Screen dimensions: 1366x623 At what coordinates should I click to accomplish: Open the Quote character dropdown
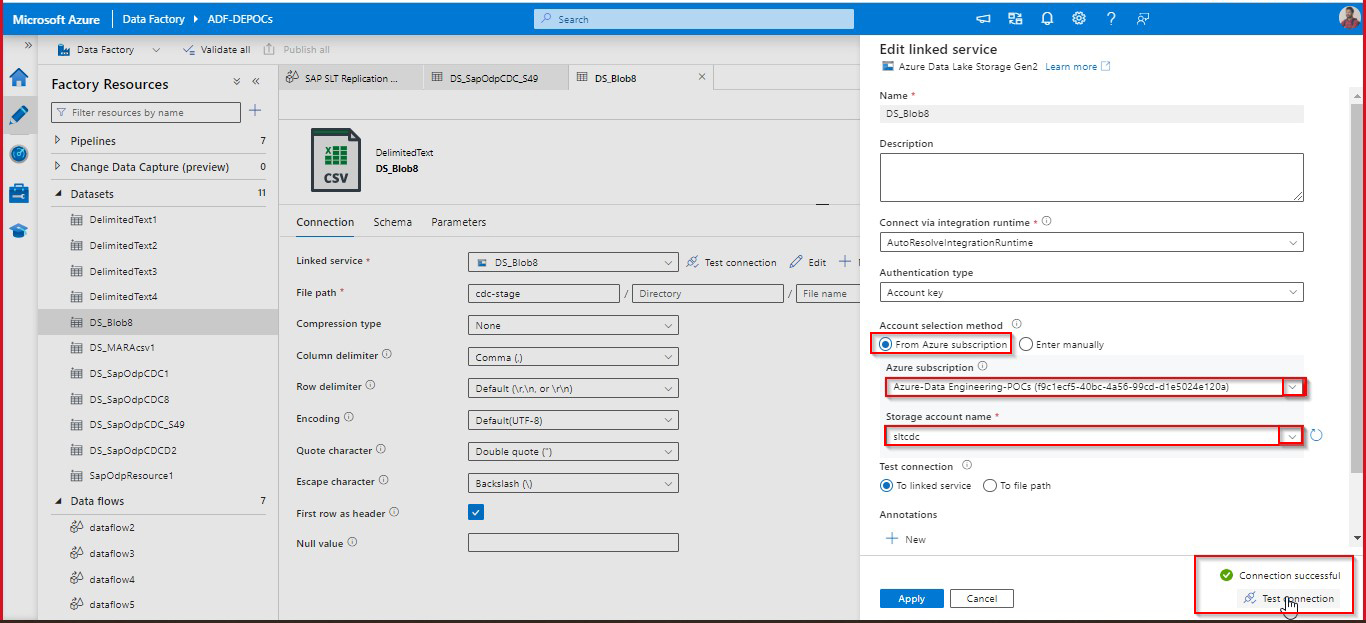pos(573,451)
